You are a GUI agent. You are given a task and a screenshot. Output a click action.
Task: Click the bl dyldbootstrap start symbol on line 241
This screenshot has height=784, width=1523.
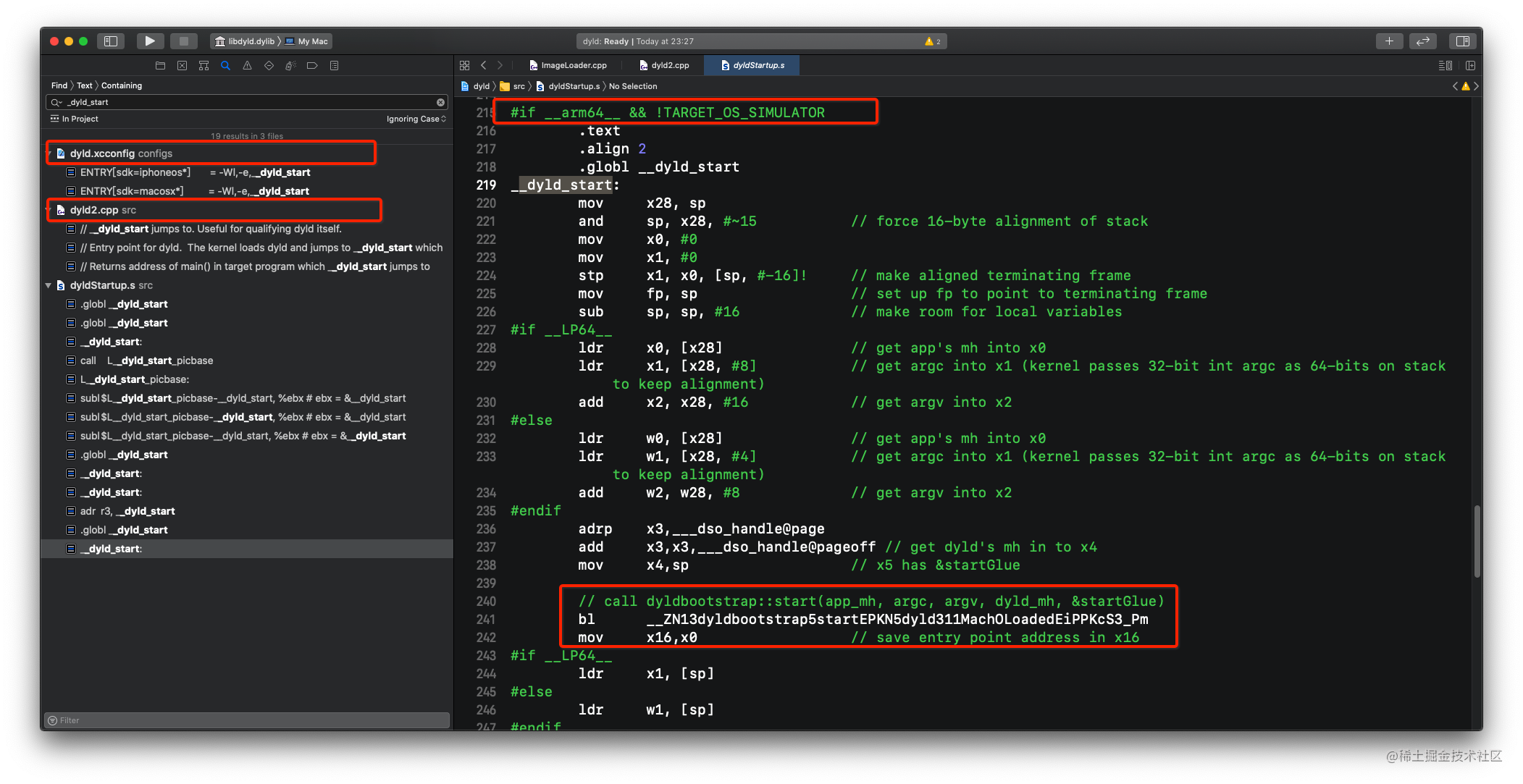point(897,620)
